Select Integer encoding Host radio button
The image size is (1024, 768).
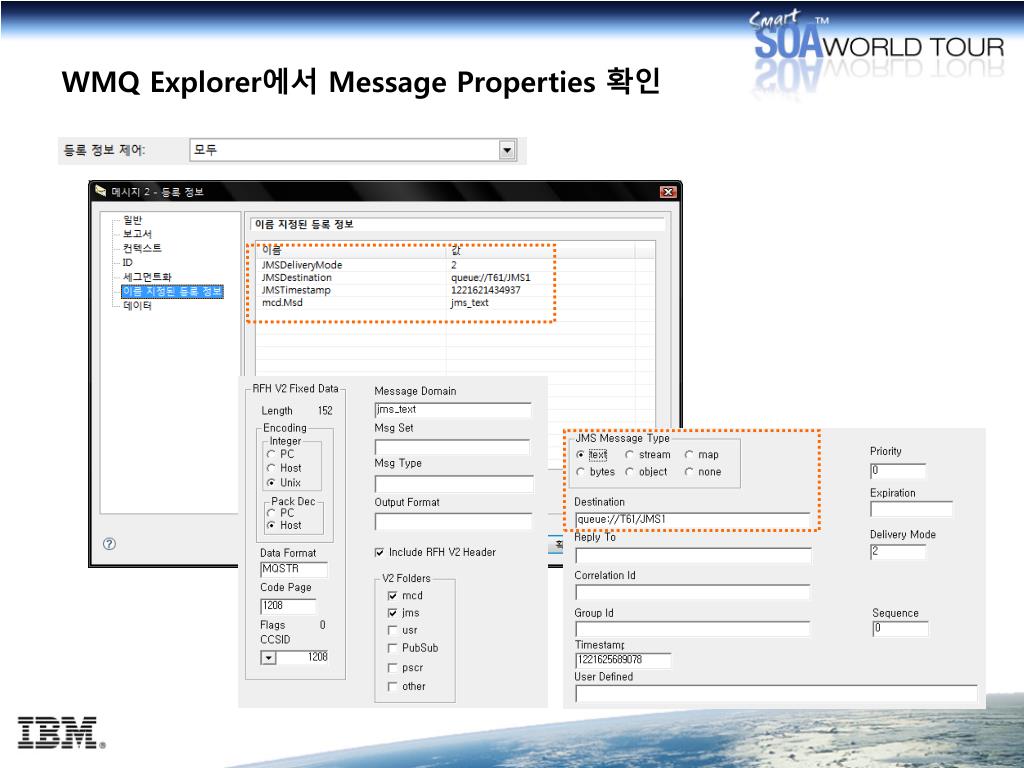click(271, 468)
